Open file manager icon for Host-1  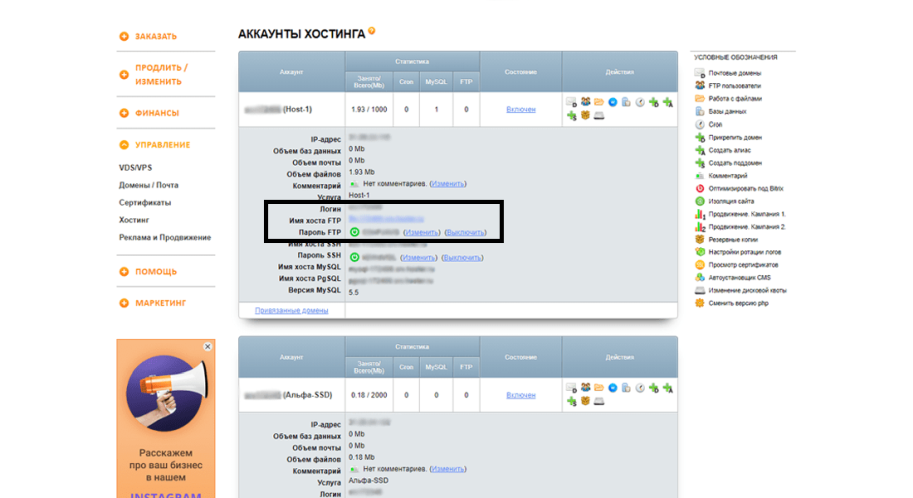pyautogui.click(x=599, y=101)
